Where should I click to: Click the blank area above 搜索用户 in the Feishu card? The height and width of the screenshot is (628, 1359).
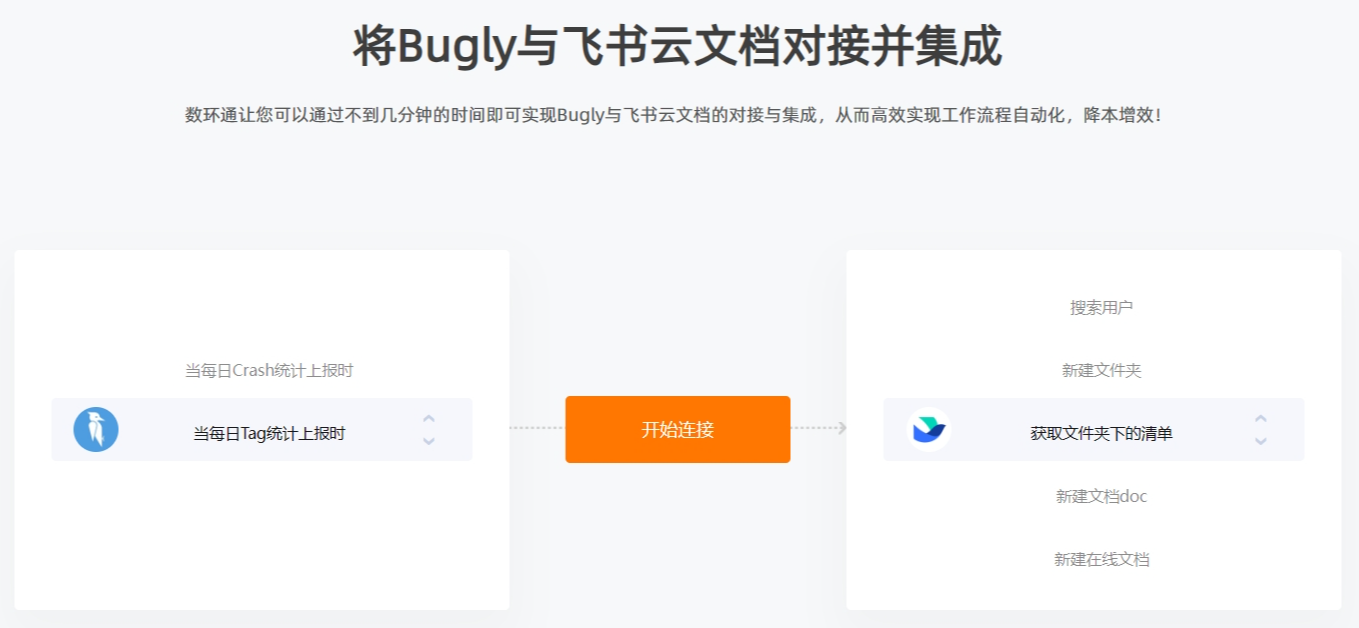[x=1094, y=272]
